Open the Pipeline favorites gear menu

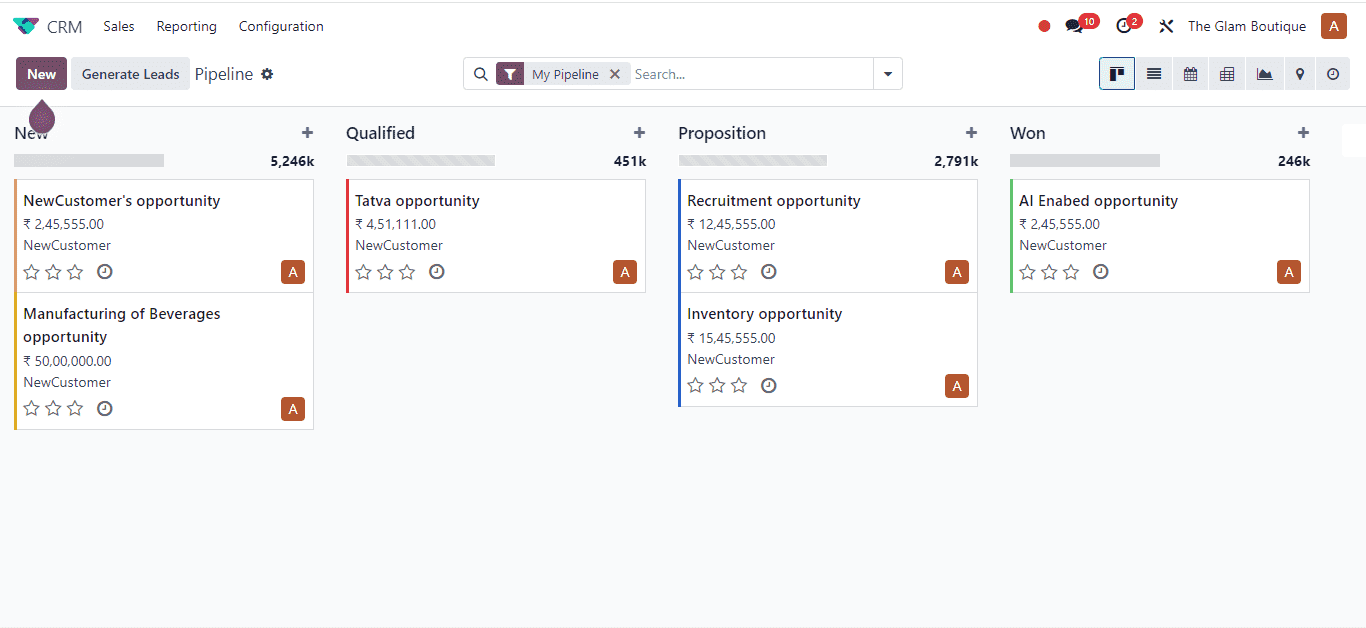coord(266,73)
